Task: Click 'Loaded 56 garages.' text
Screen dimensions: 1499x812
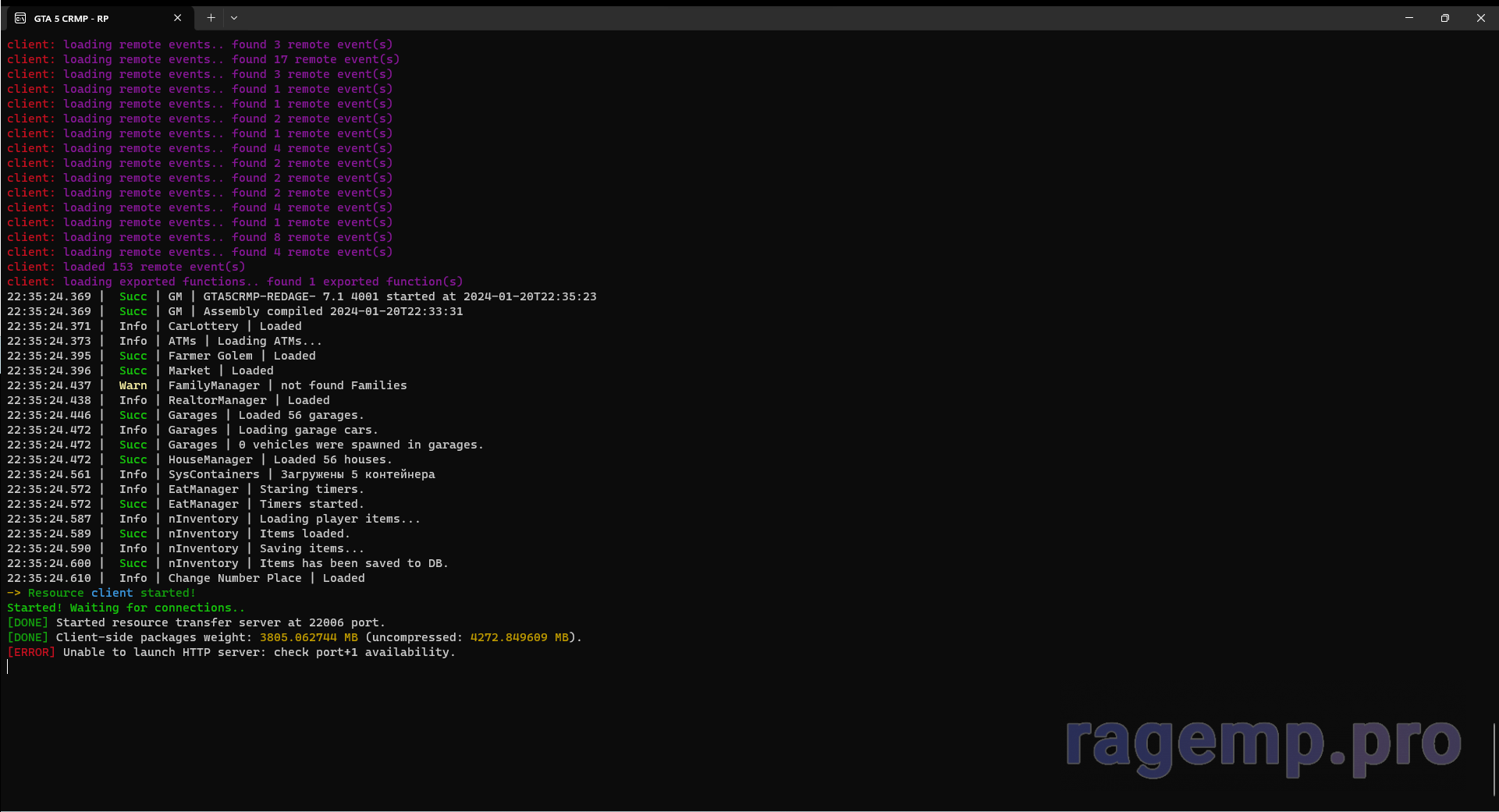Action: (x=301, y=415)
